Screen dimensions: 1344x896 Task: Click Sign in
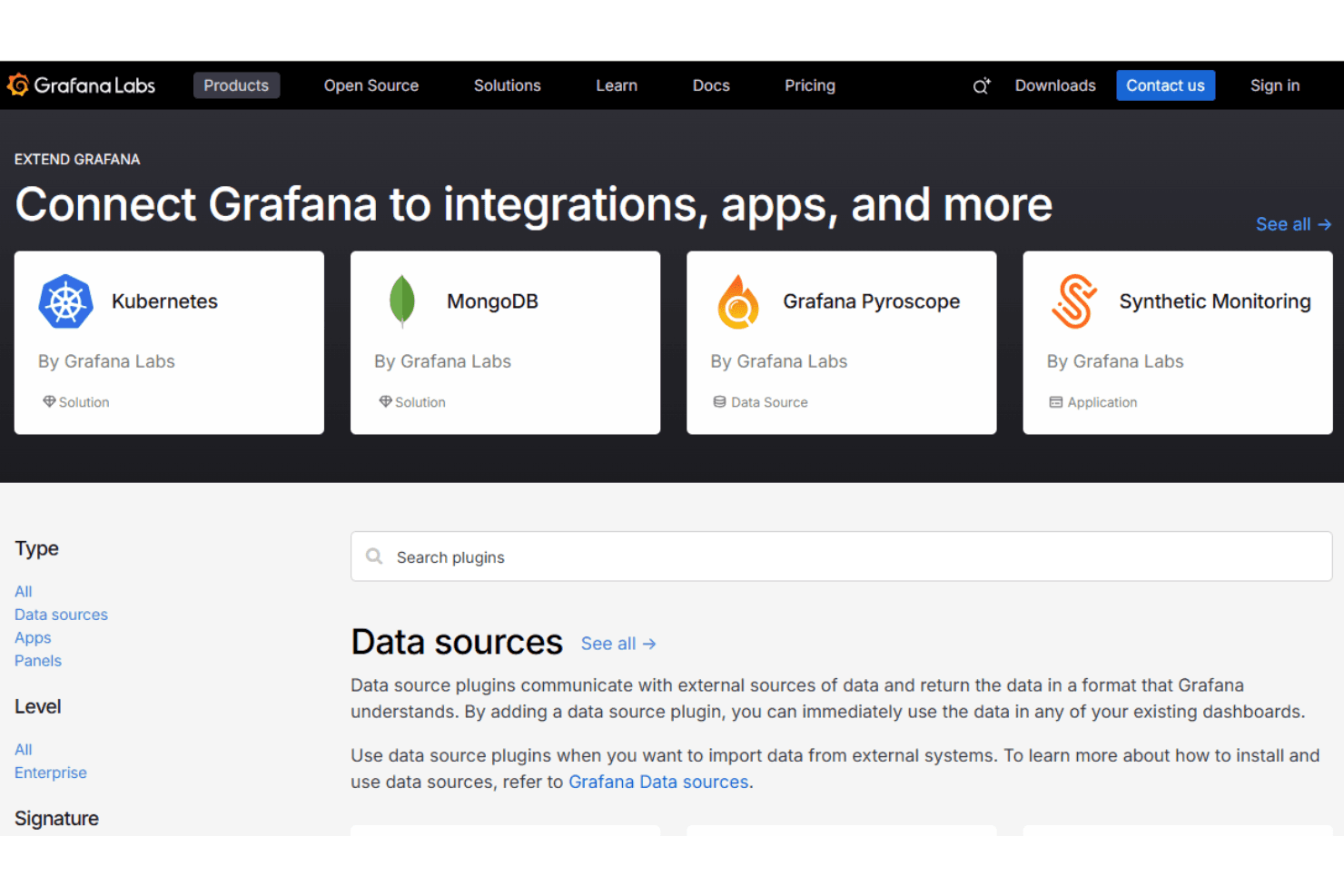point(1275,85)
